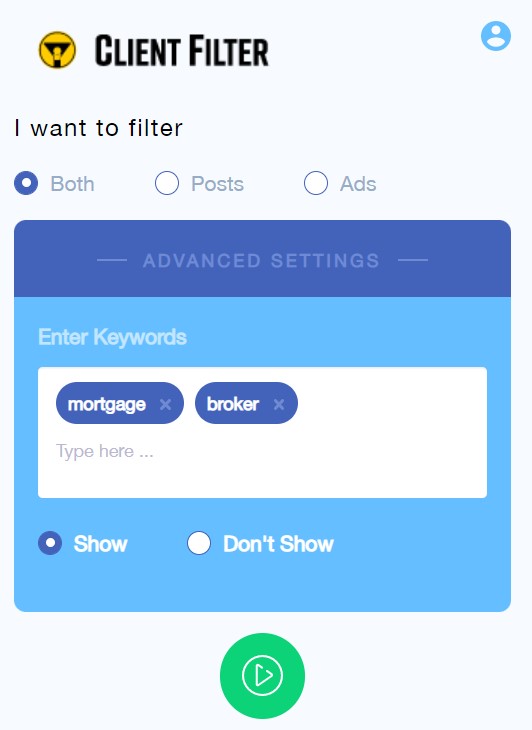Image resolution: width=532 pixels, height=730 pixels.
Task: Click the Ads label text
Action: pyautogui.click(x=358, y=183)
